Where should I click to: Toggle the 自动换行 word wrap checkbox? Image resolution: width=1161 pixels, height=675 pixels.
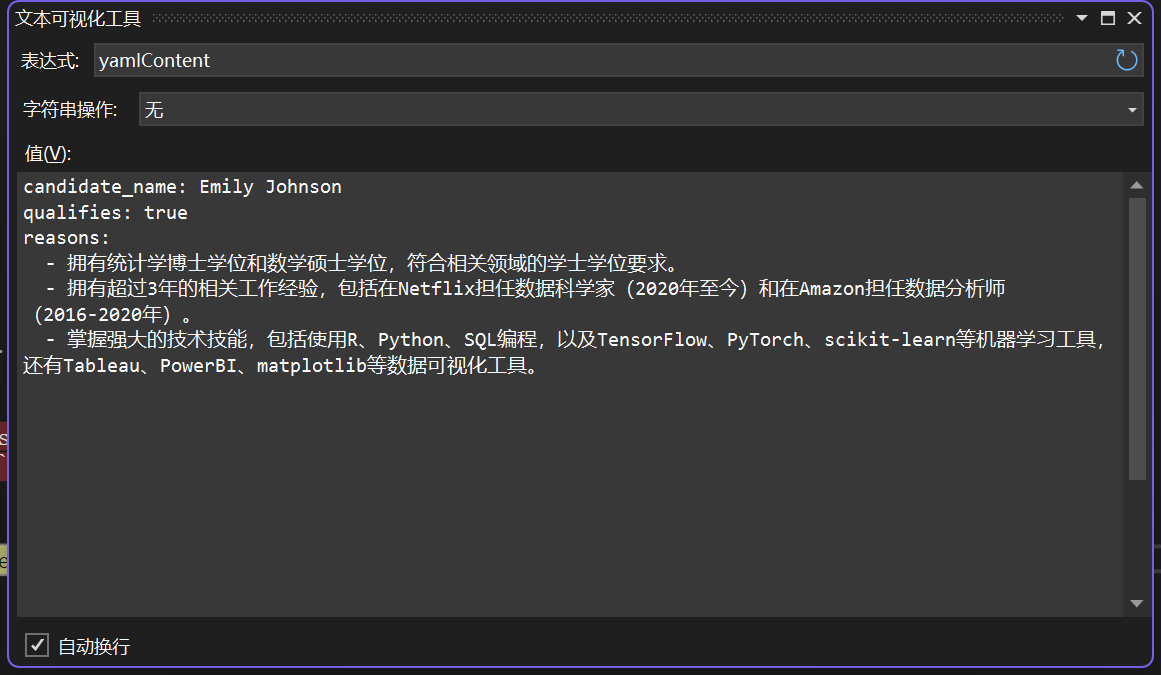[37, 645]
